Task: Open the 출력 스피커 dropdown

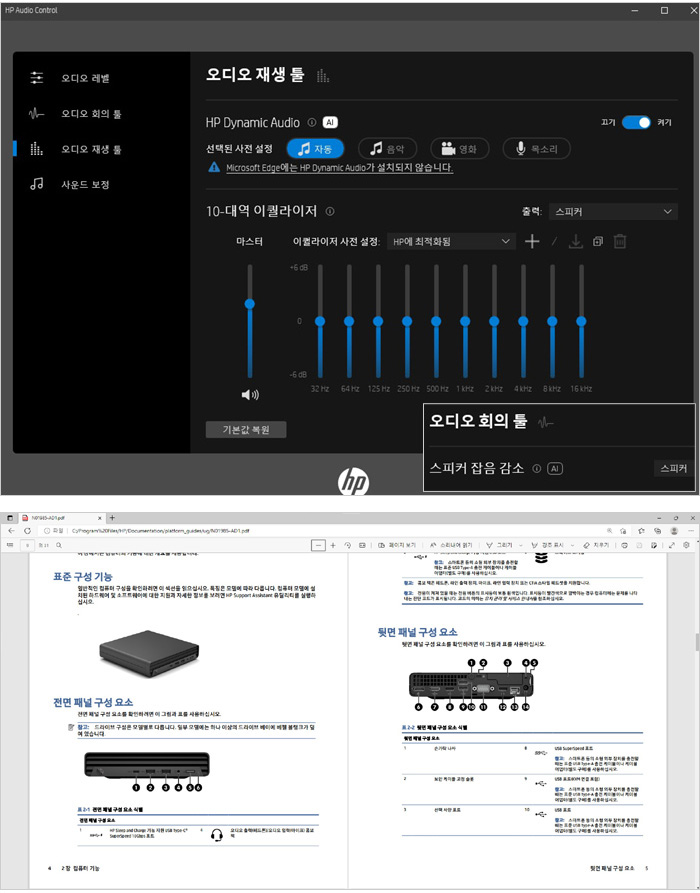Action: pyautogui.click(x=613, y=212)
